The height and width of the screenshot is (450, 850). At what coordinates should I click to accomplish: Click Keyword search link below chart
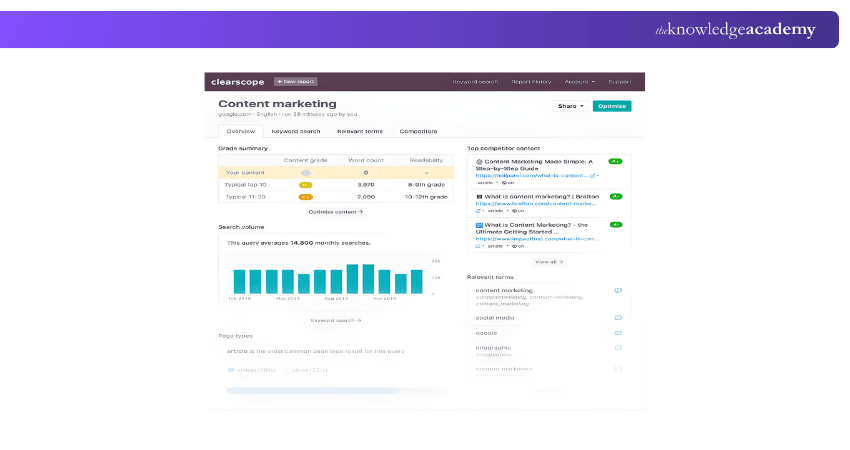[x=336, y=320]
